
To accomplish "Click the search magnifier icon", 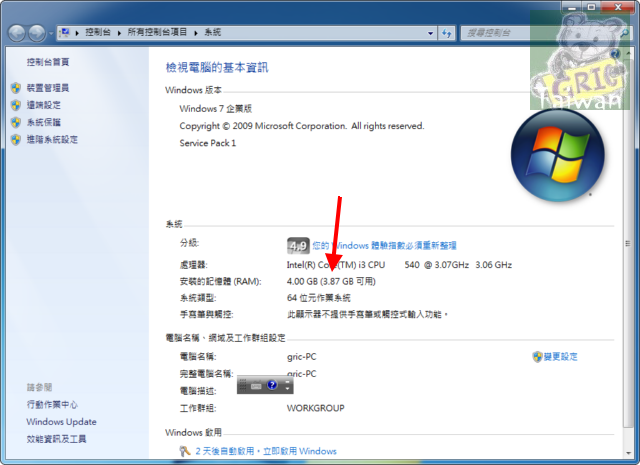I will click(x=624, y=33).
